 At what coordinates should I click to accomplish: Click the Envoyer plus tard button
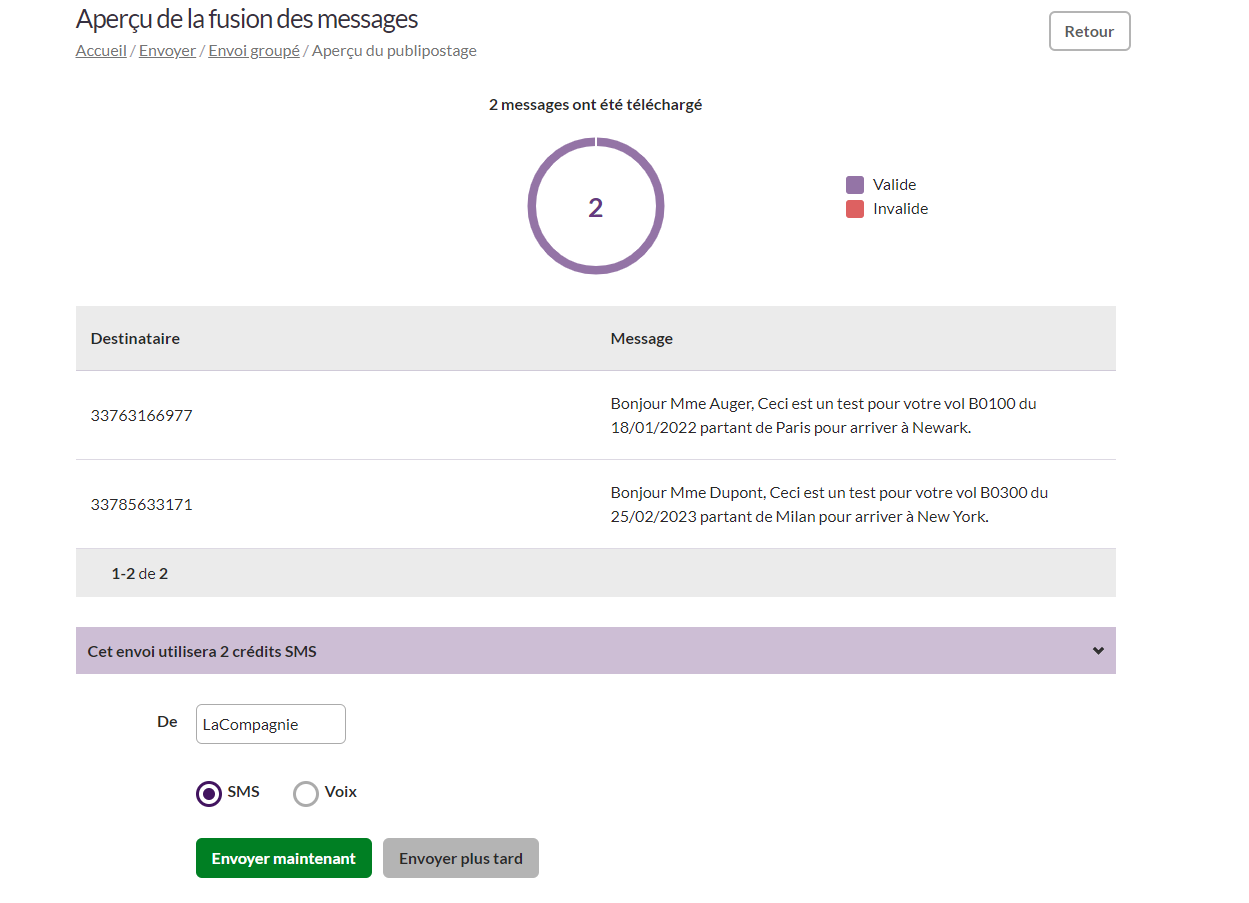click(x=460, y=858)
